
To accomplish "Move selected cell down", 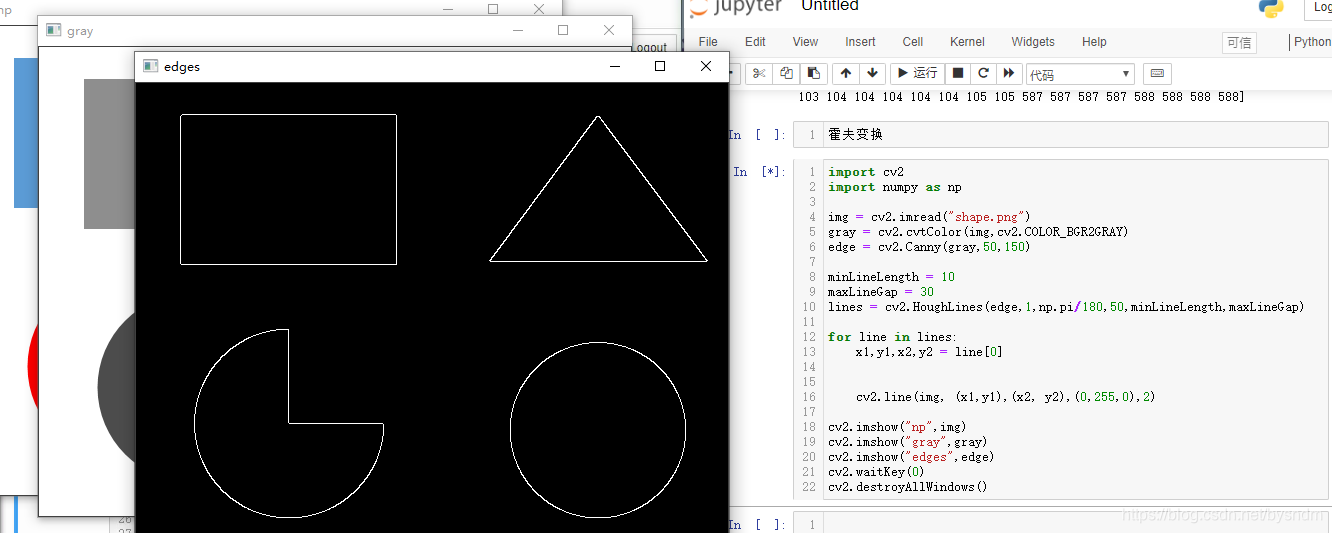I will (873, 73).
